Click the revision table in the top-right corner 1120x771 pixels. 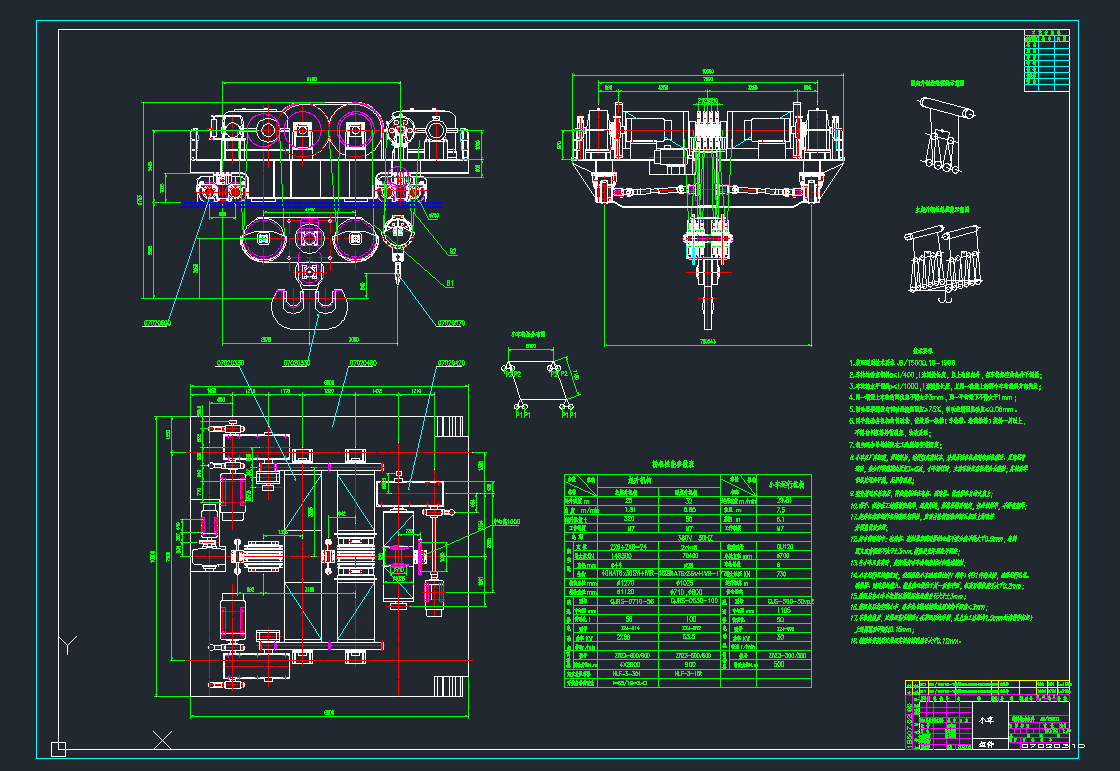1047,61
